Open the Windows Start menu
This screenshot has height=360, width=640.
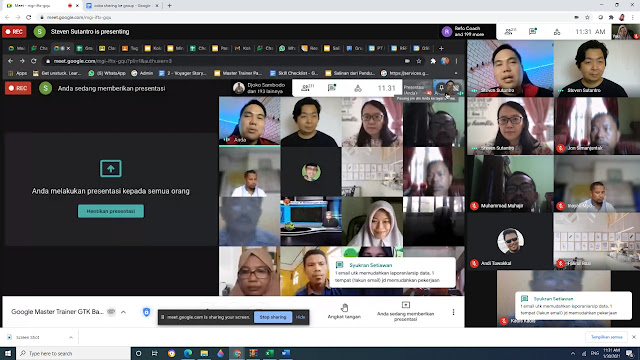click(8, 353)
